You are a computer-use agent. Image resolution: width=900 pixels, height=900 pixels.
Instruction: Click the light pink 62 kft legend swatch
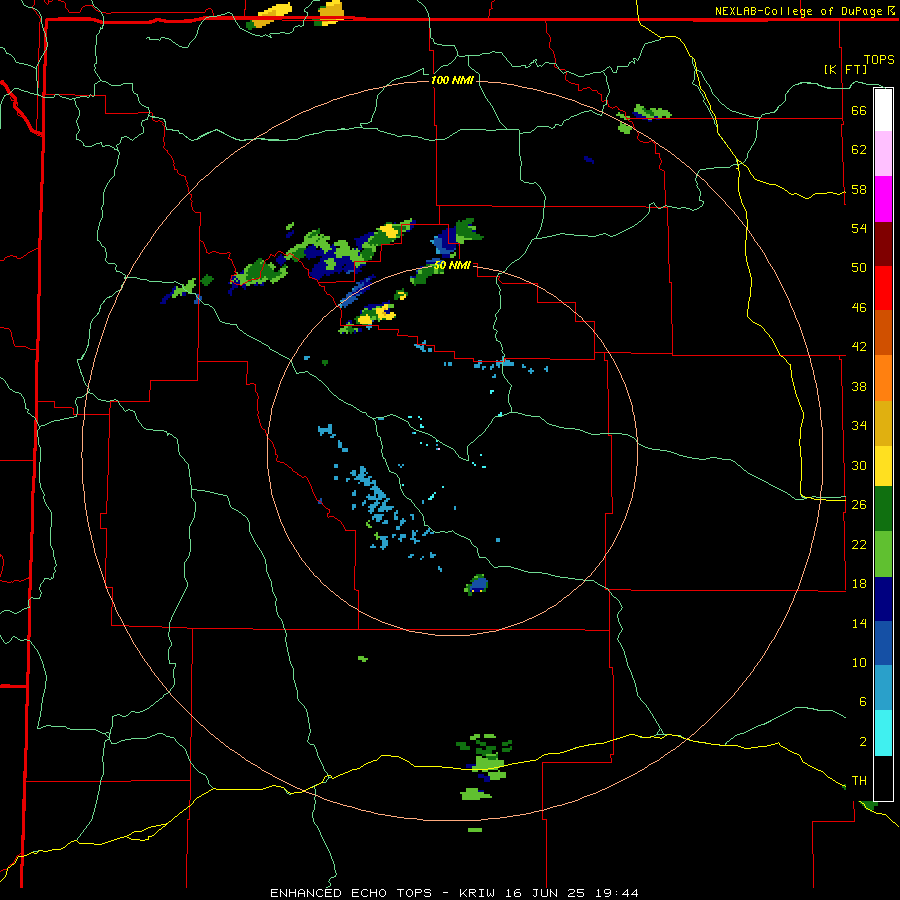(883, 154)
